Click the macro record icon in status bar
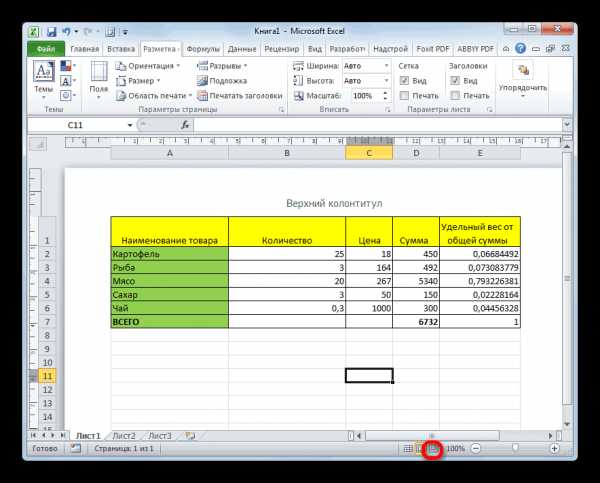The height and width of the screenshot is (483, 600). (x=75, y=448)
